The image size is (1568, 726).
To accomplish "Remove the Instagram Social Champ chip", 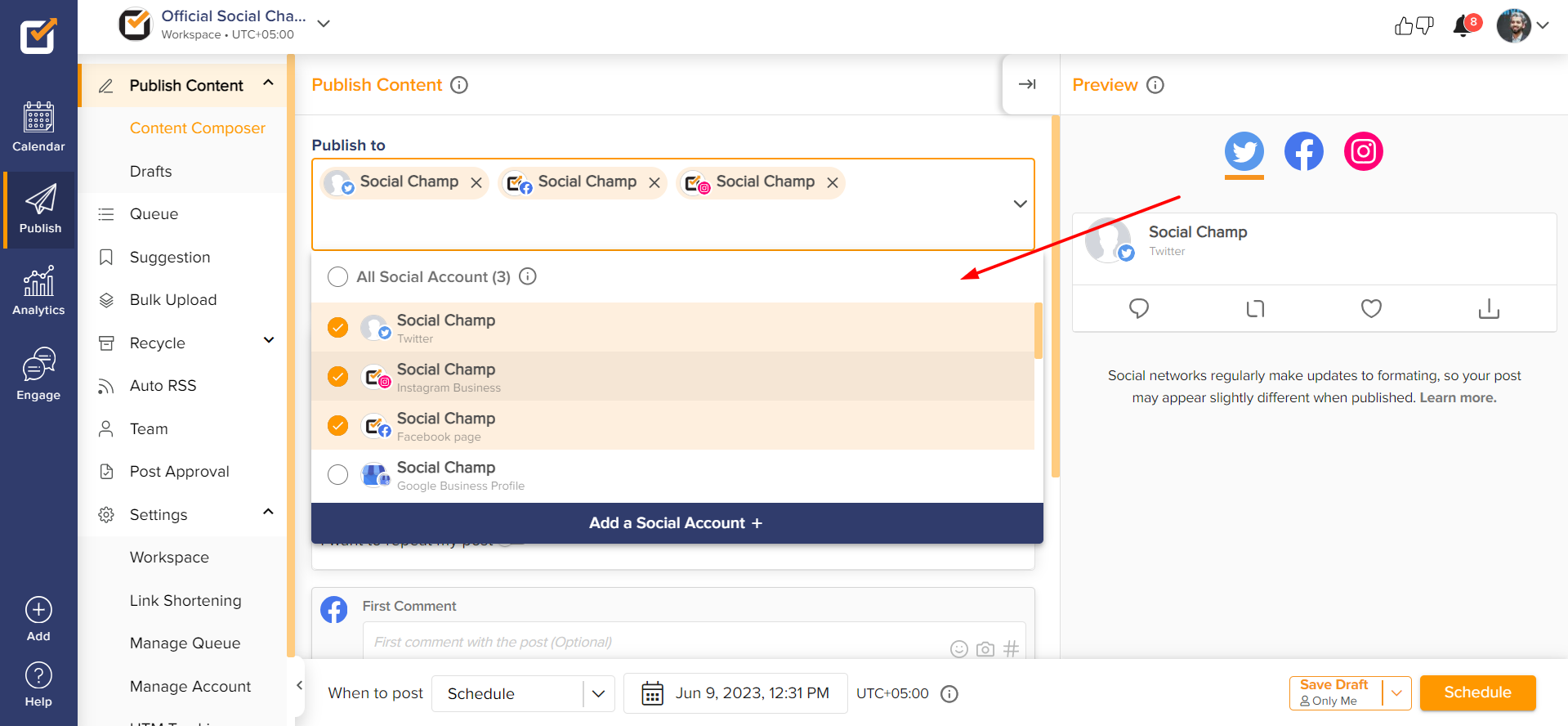I will point(833,183).
